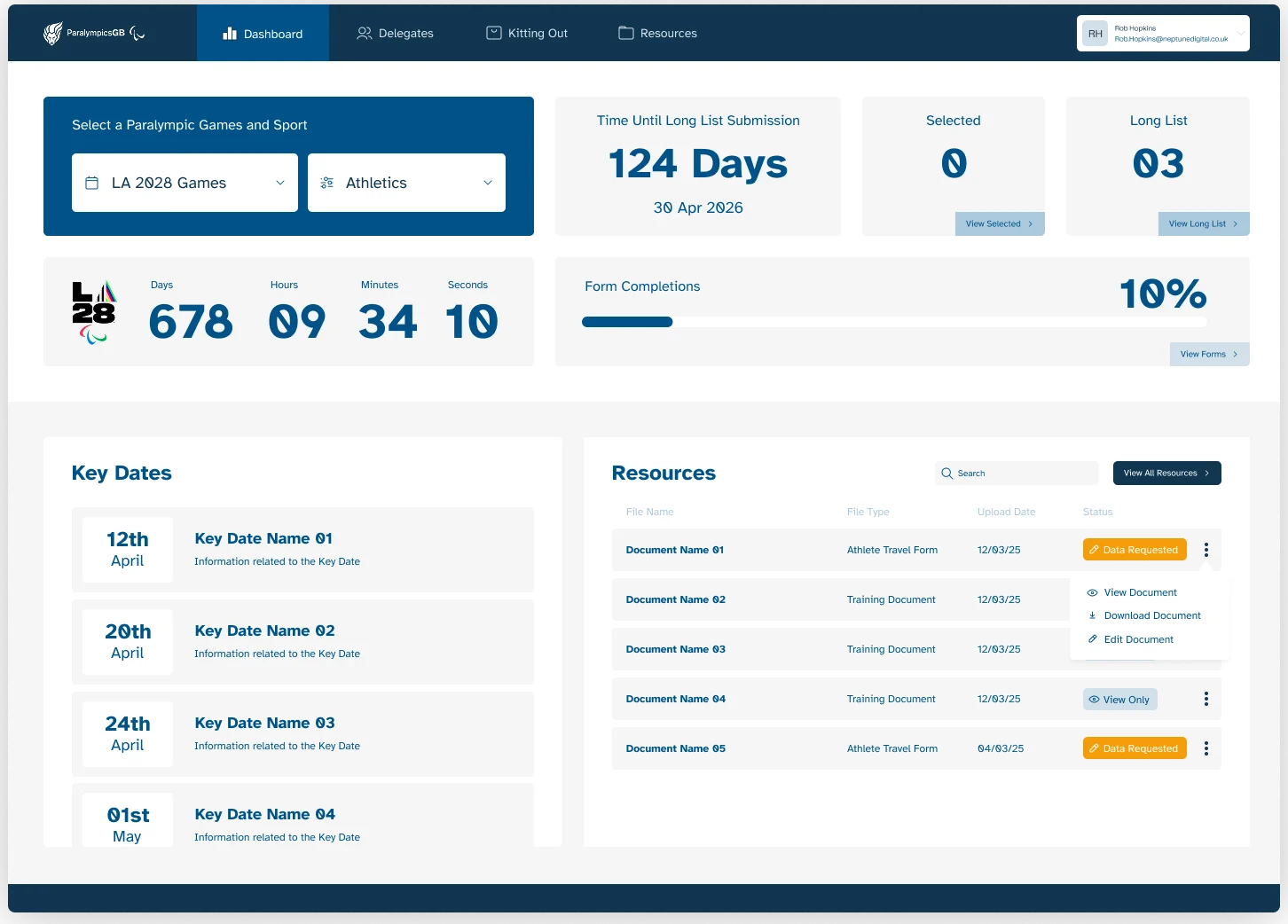Click Document Name 05 file name
1288x924 pixels.
tap(676, 748)
